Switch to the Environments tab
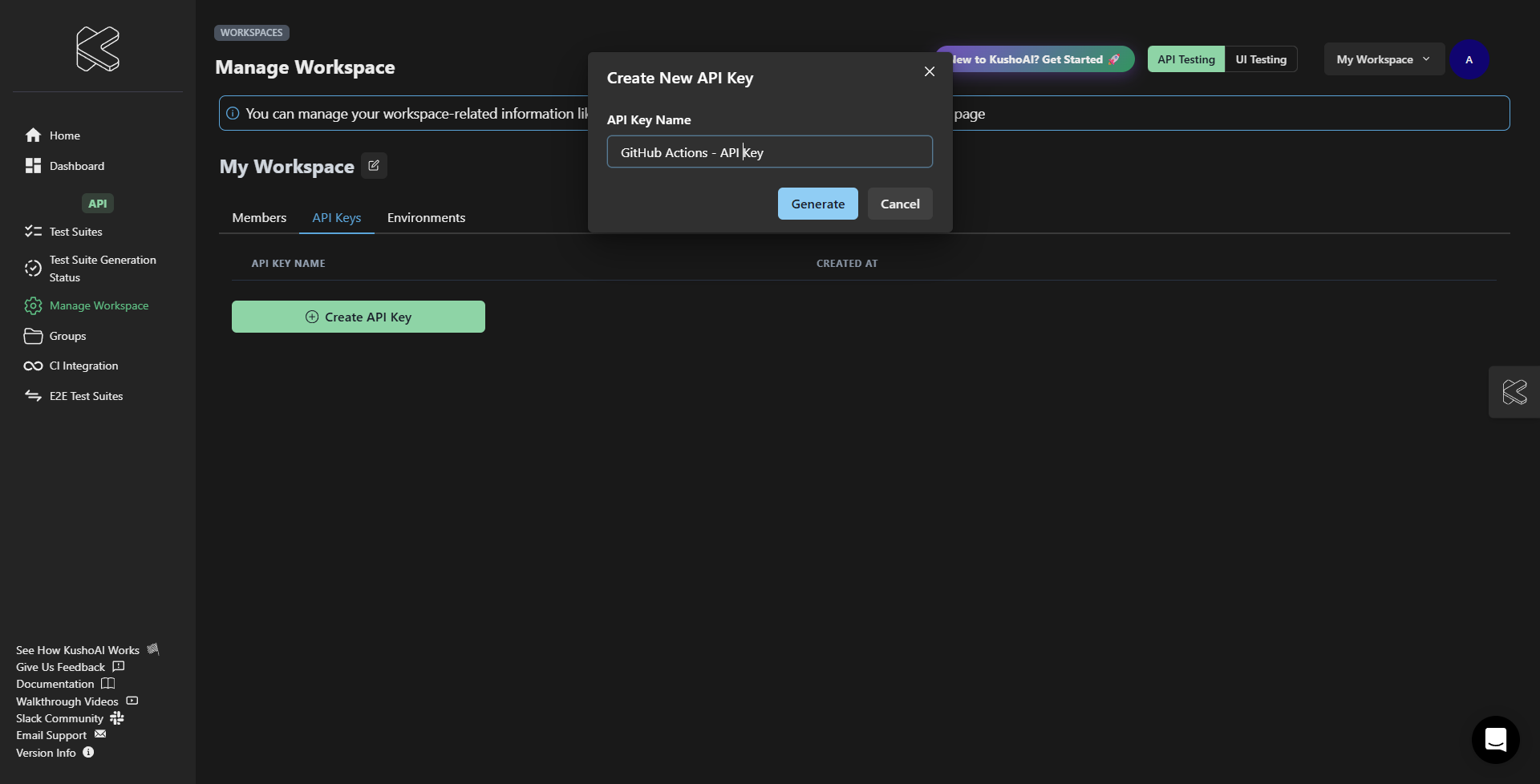Screen dimensions: 1540x784 pyautogui.click(x=427, y=218)
